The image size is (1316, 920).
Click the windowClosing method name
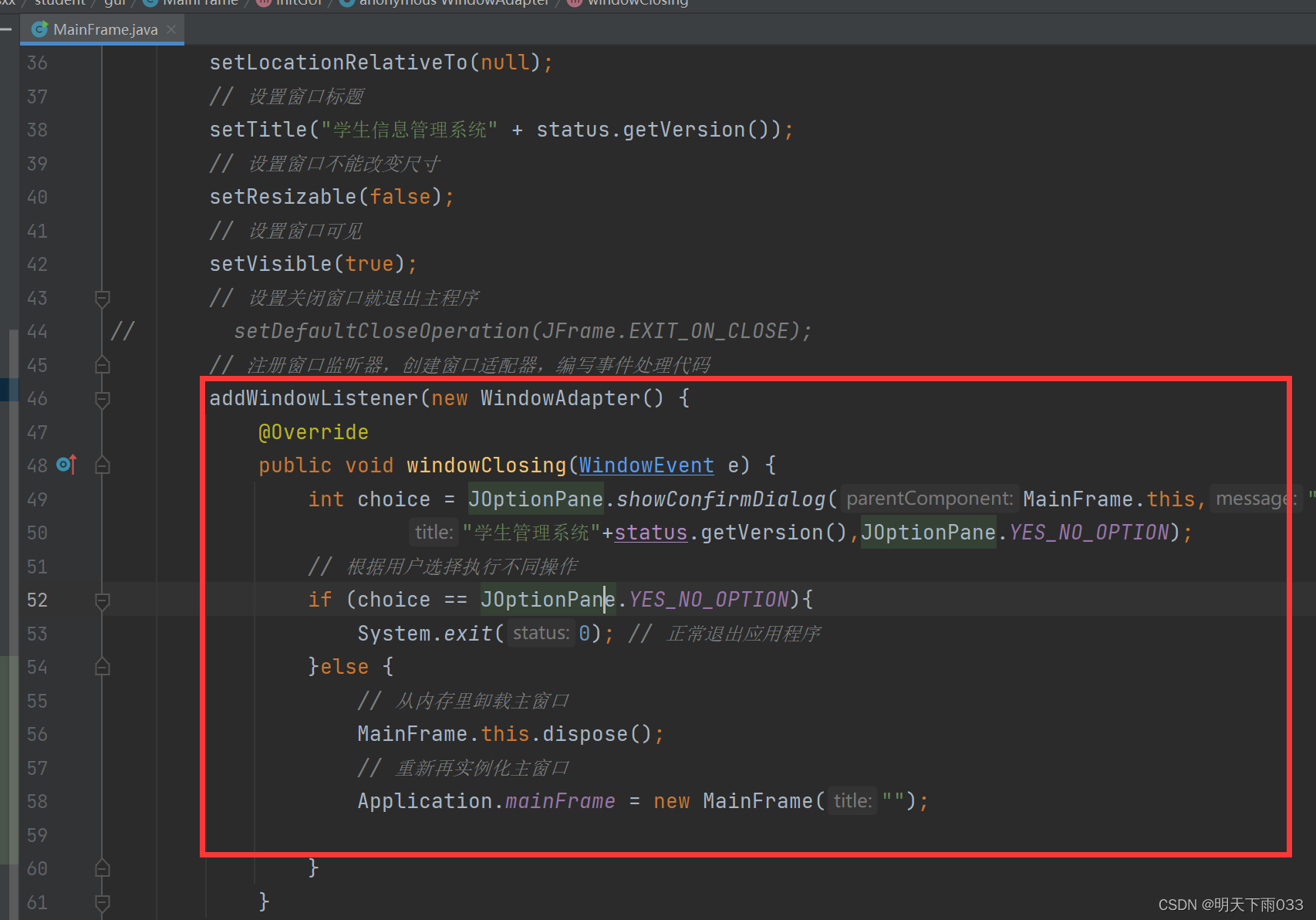487,465
